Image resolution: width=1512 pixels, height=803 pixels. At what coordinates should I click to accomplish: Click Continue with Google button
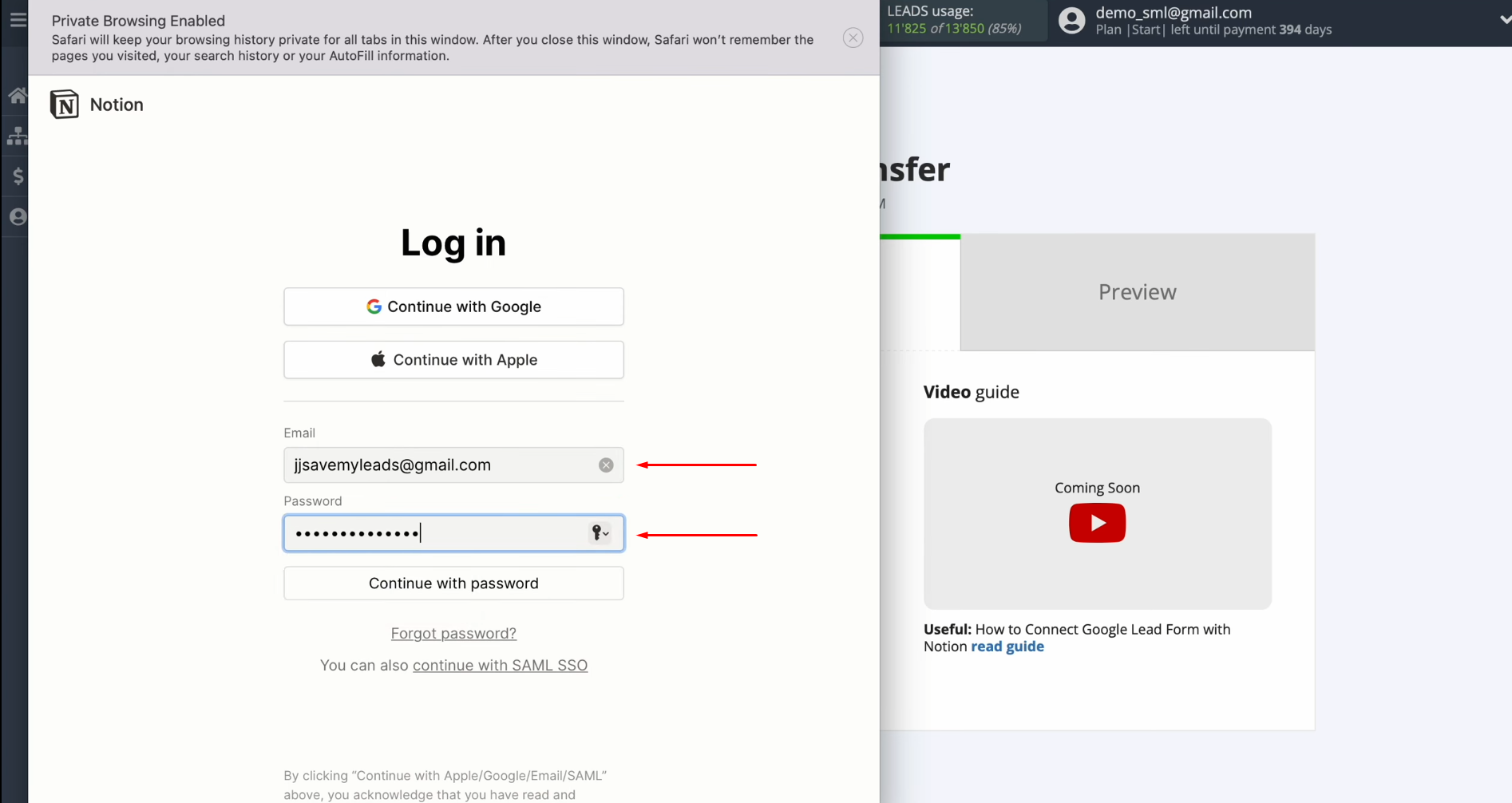[x=453, y=307]
